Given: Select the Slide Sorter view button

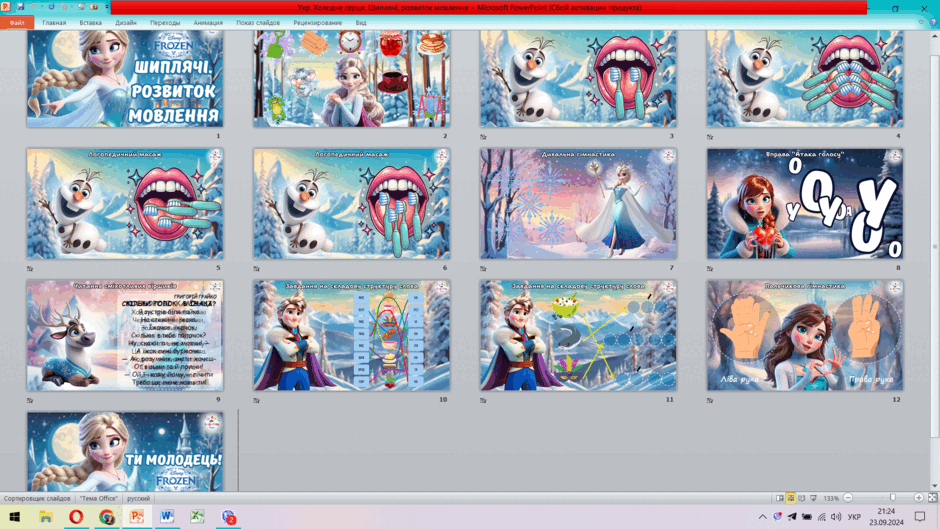Looking at the screenshot, I should click(x=791, y=498).
